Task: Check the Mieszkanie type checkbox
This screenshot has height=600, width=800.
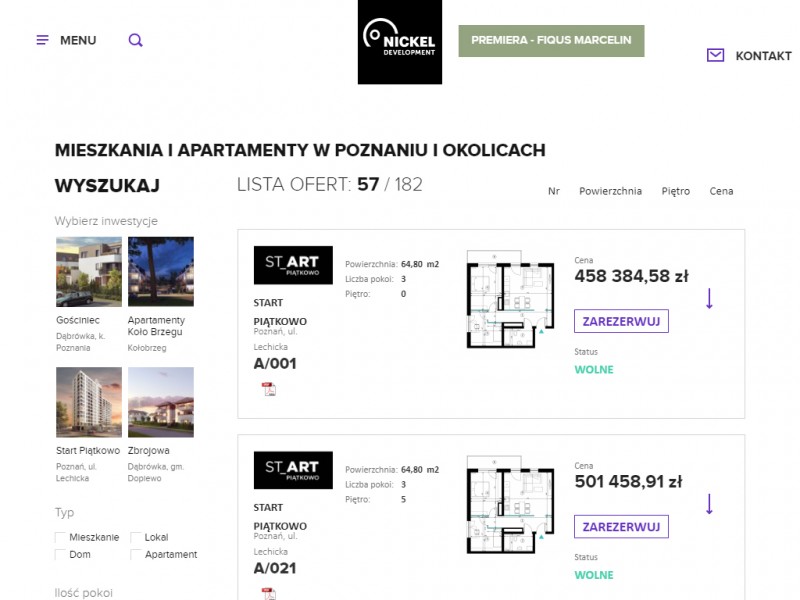Action: click(61, 538)
